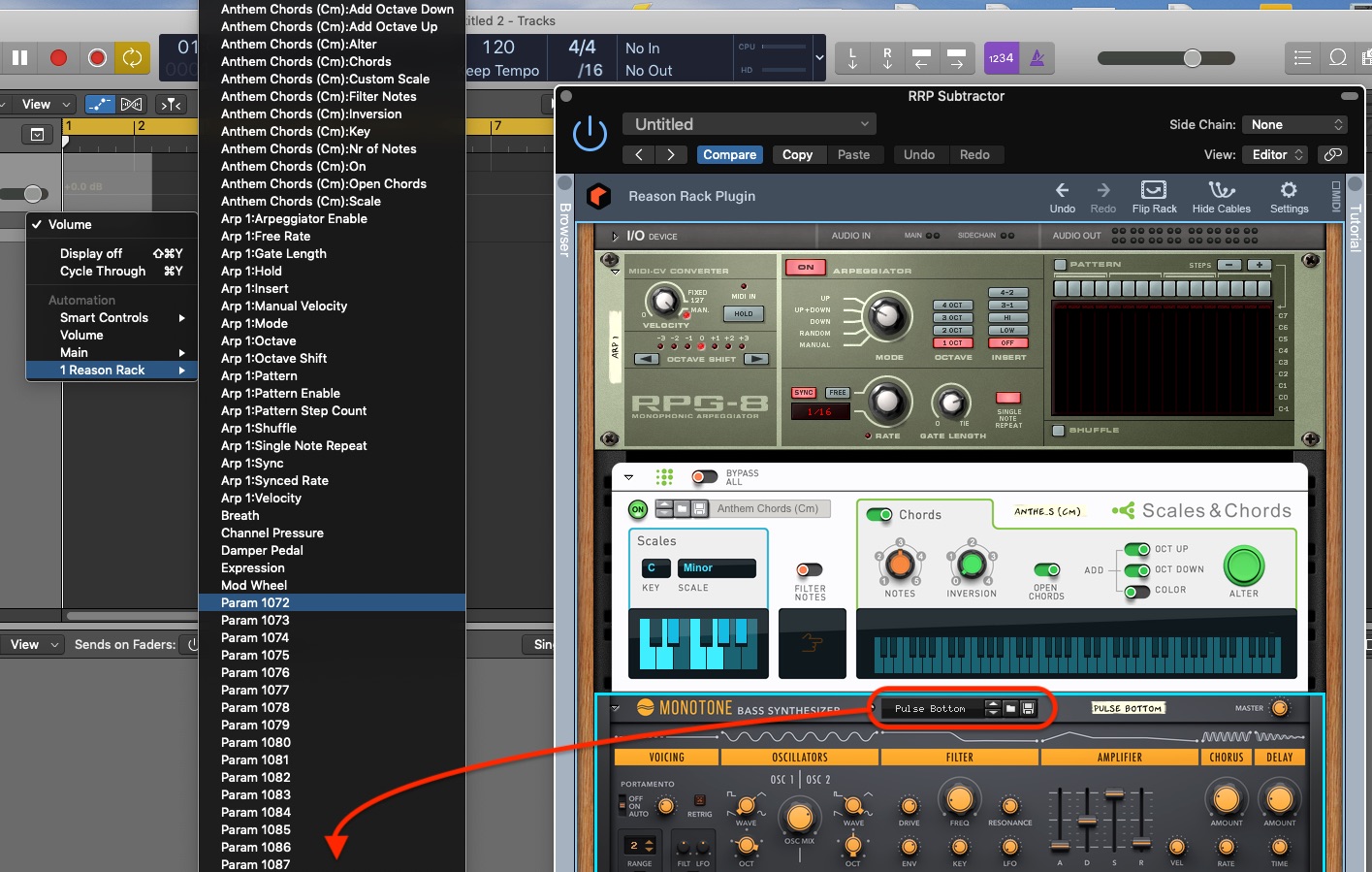Set right locator by playhead
This screenshot has height=872, width=1372.
(887, 58)
